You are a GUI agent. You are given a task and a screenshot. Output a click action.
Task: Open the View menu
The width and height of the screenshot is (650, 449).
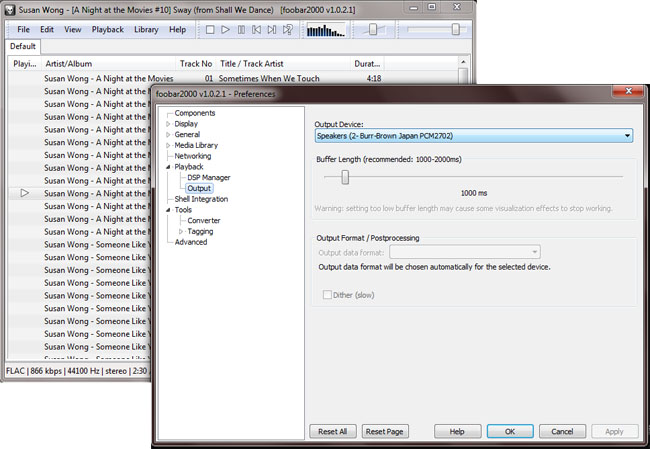coord(73,29)
